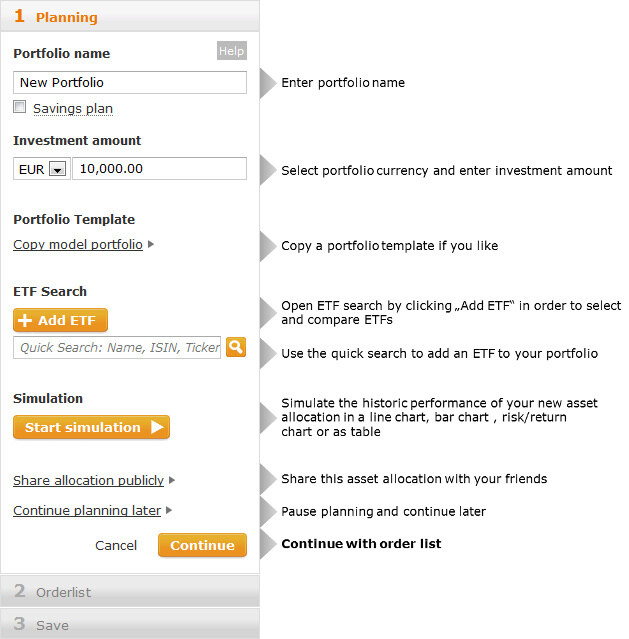Open the Orderlist step section
The image size is (629, 639).
coord(130,591)
